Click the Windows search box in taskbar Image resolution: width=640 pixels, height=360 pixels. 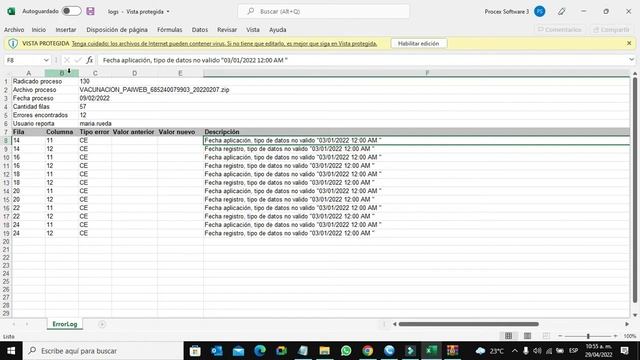point(103,351)
